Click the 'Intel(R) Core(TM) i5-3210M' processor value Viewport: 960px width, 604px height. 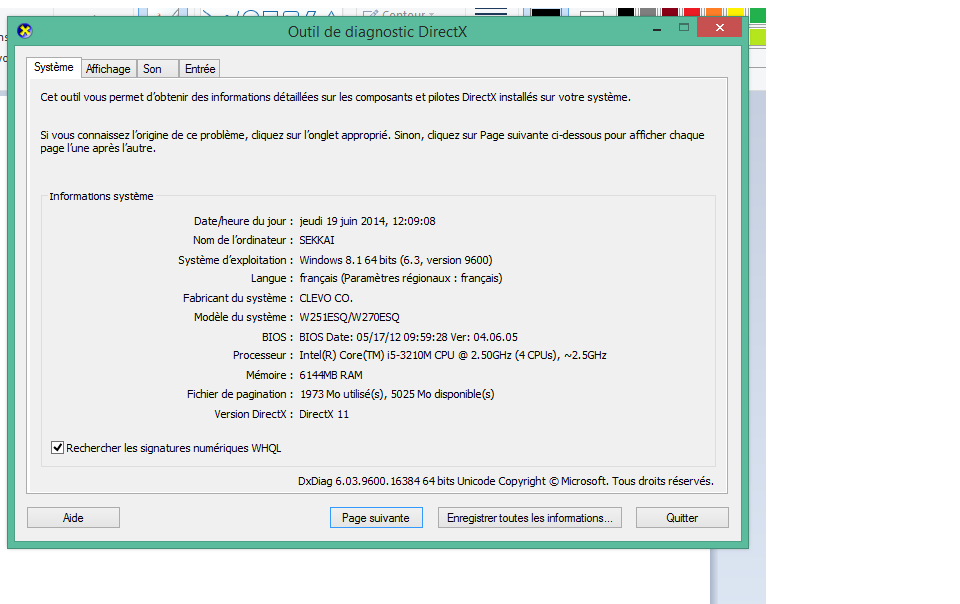click(453, 355)
